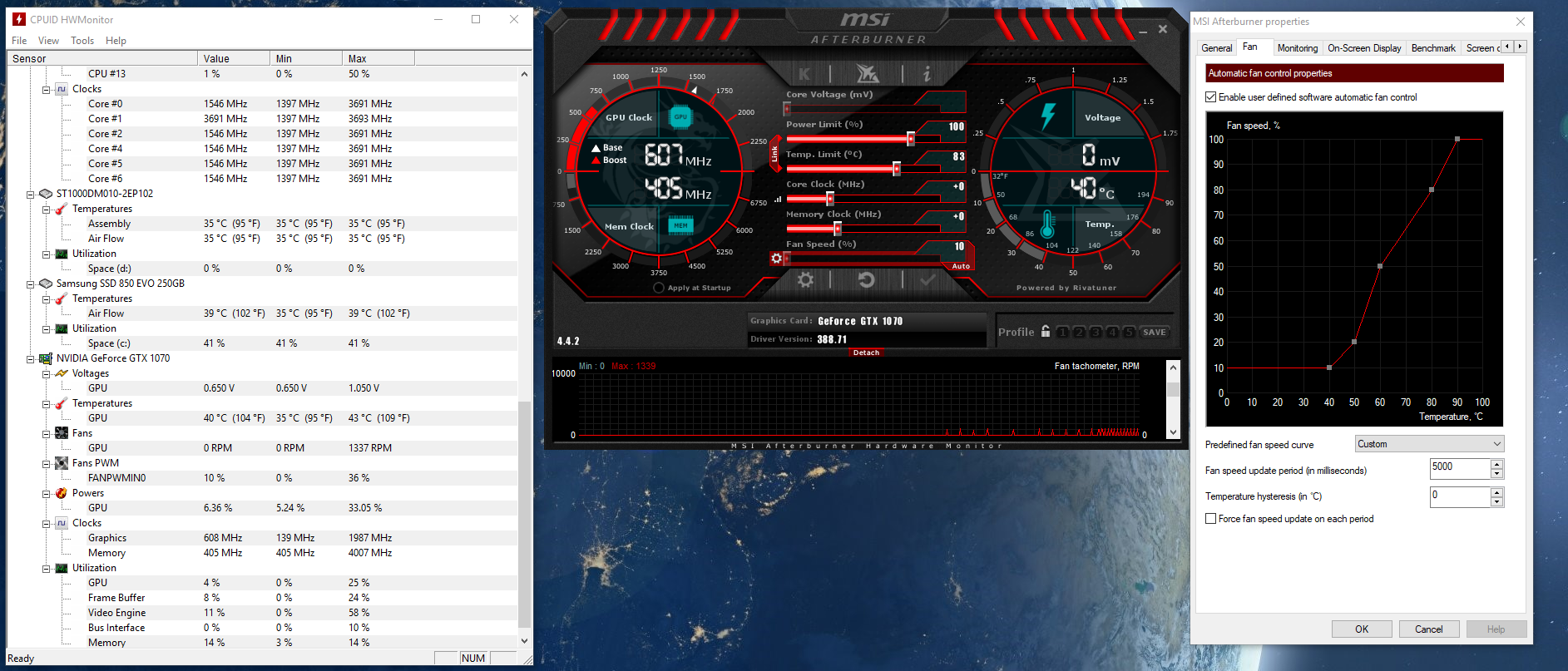Collapse the NVIDIA GeForce GTX 1070 node
The image size is (1568, 671).
click(x=31, y=359)
